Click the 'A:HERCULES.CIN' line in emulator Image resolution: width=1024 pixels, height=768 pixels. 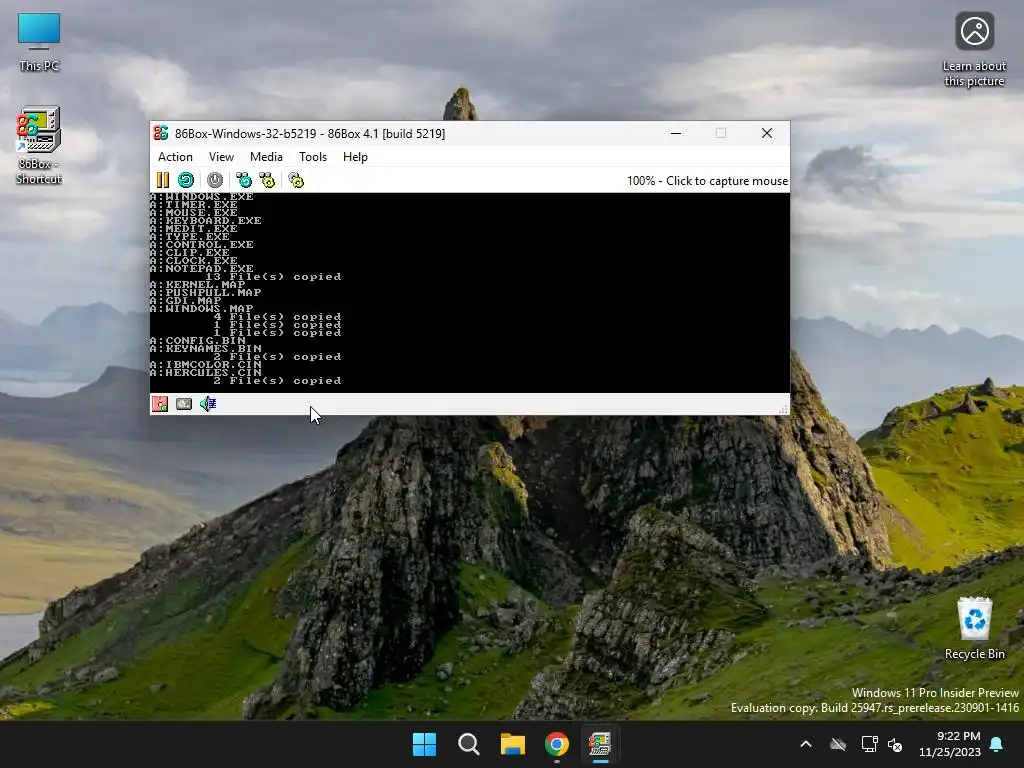206,372
